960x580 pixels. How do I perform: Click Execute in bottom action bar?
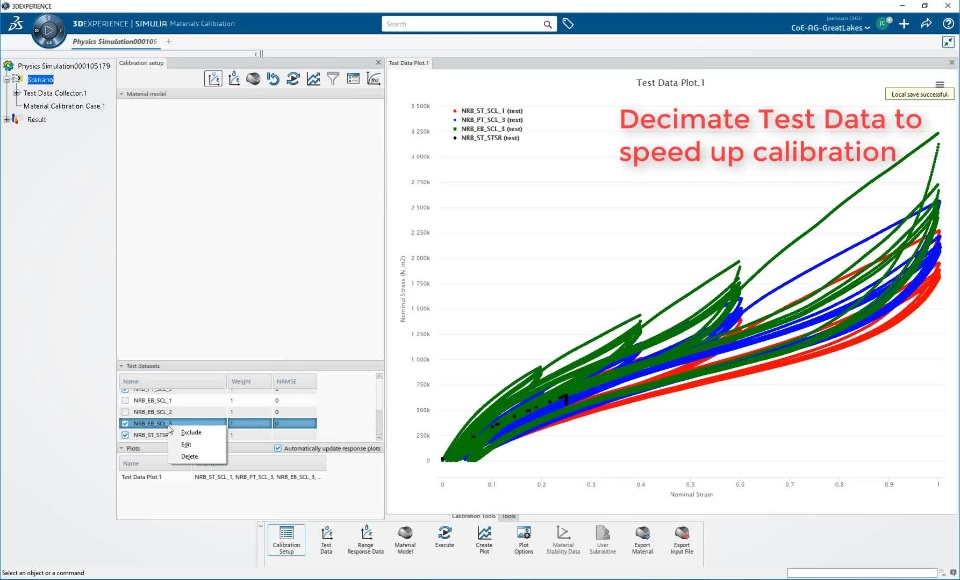(444, 537)
